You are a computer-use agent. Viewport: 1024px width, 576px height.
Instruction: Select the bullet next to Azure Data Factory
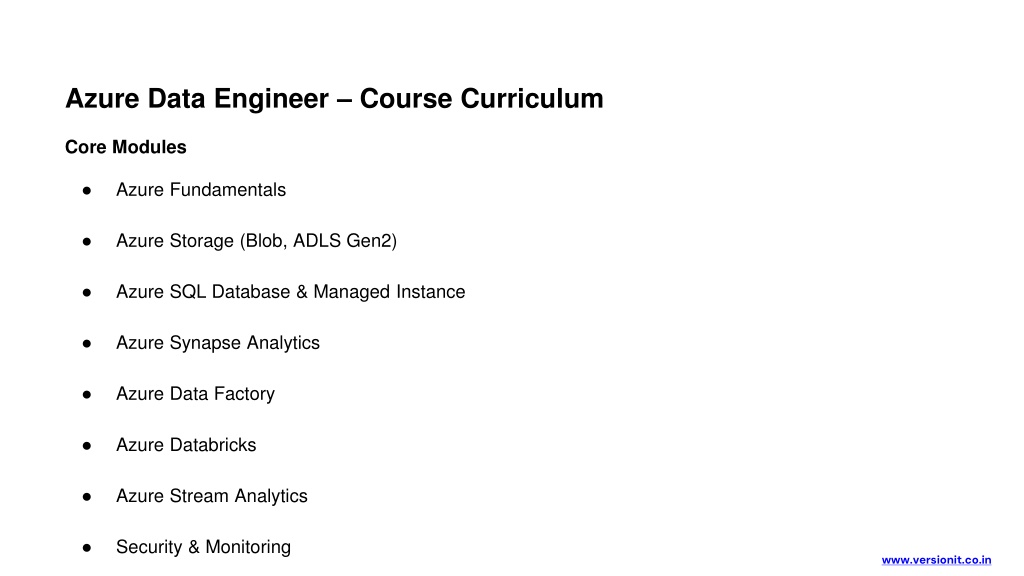pos(88,395)
